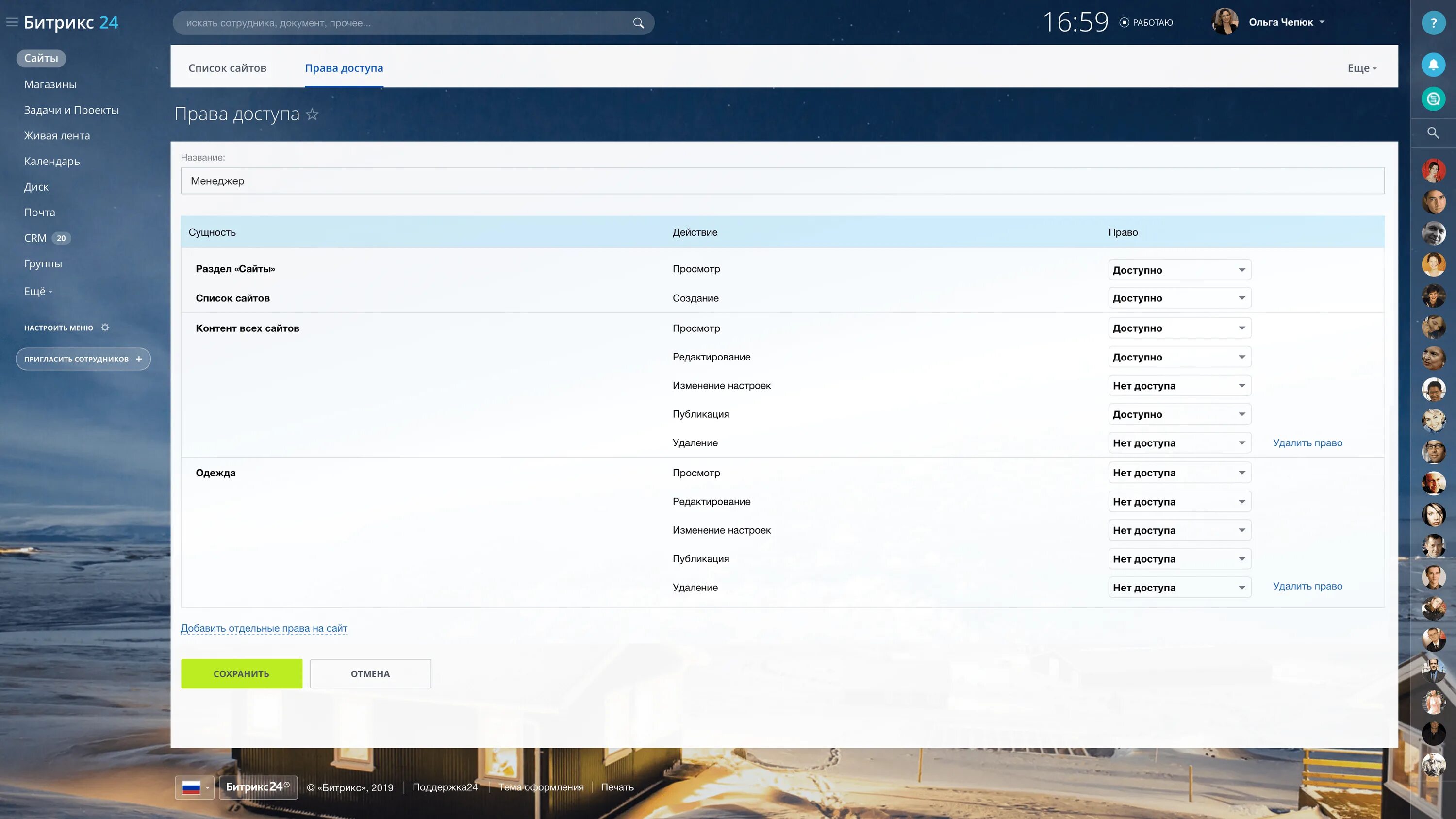Open notifications bell icon
The image size is (1456, 819).
click(x=1433, y=65)
